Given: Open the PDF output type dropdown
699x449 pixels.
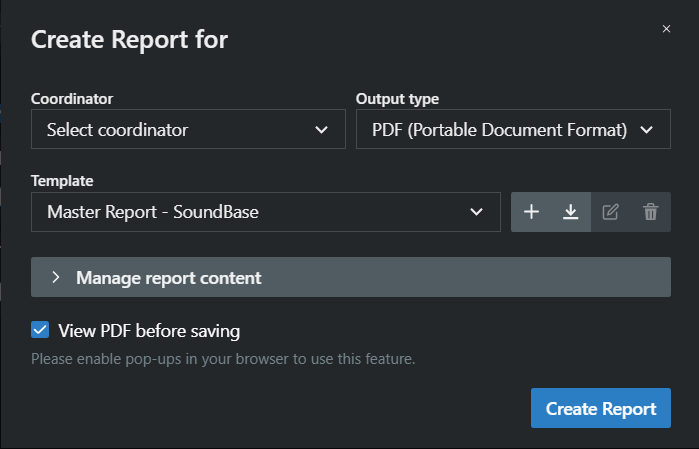Looking at the screenshot, I should (513, 129).
